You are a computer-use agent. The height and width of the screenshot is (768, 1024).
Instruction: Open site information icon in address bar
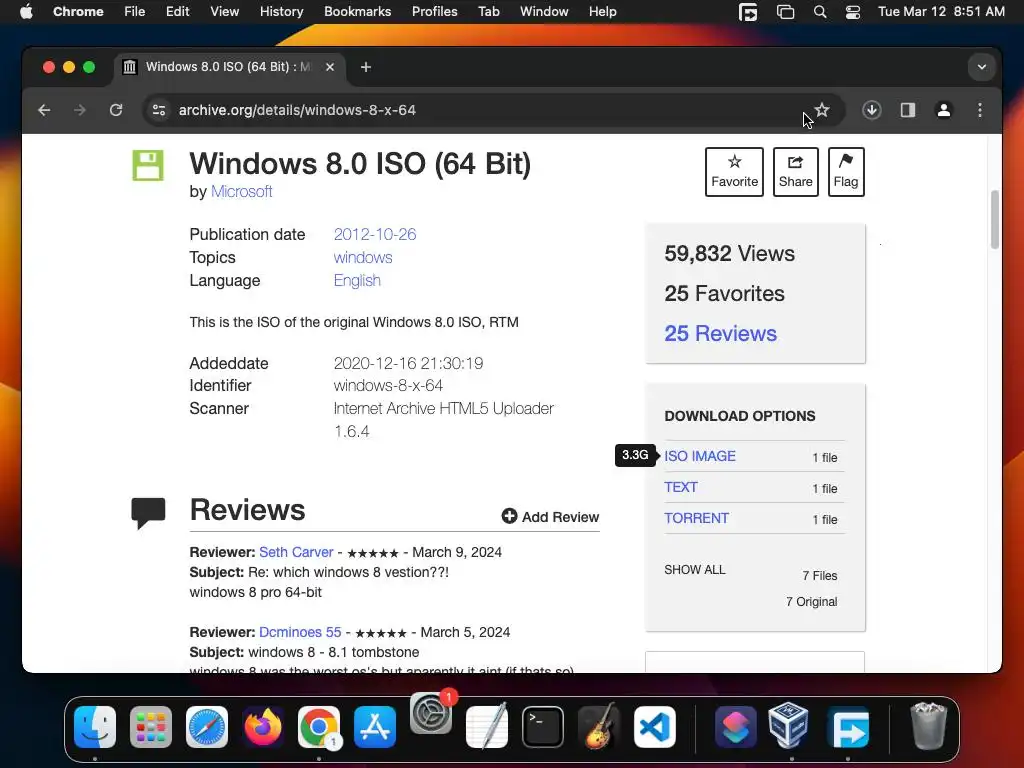[x=159, y=110]
